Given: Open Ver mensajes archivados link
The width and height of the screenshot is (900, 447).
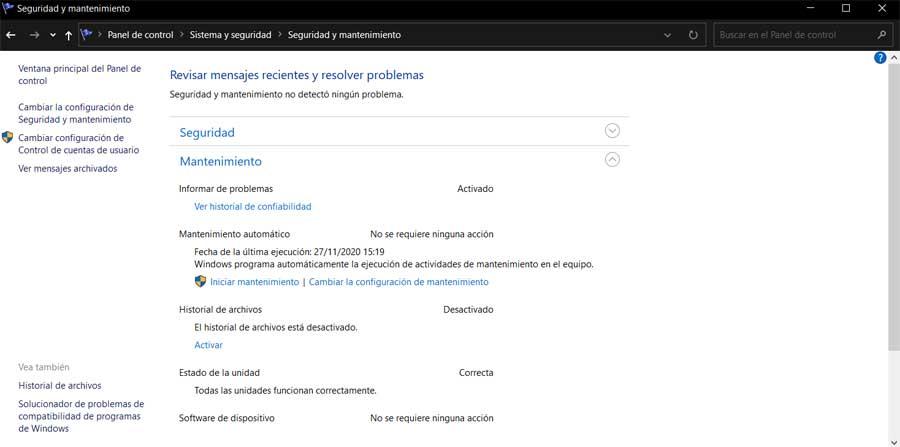Looking at the screenshot, I should [68, 169].
